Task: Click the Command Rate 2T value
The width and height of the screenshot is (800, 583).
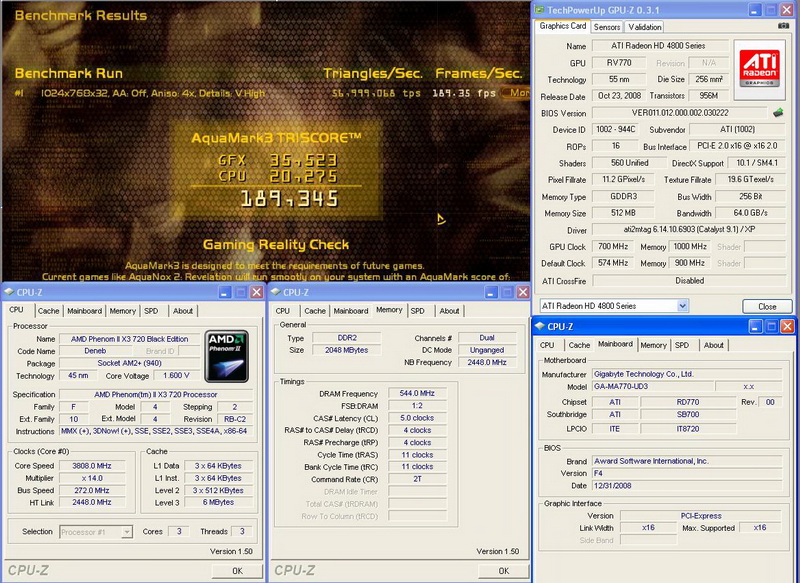Action: [417, 479]
